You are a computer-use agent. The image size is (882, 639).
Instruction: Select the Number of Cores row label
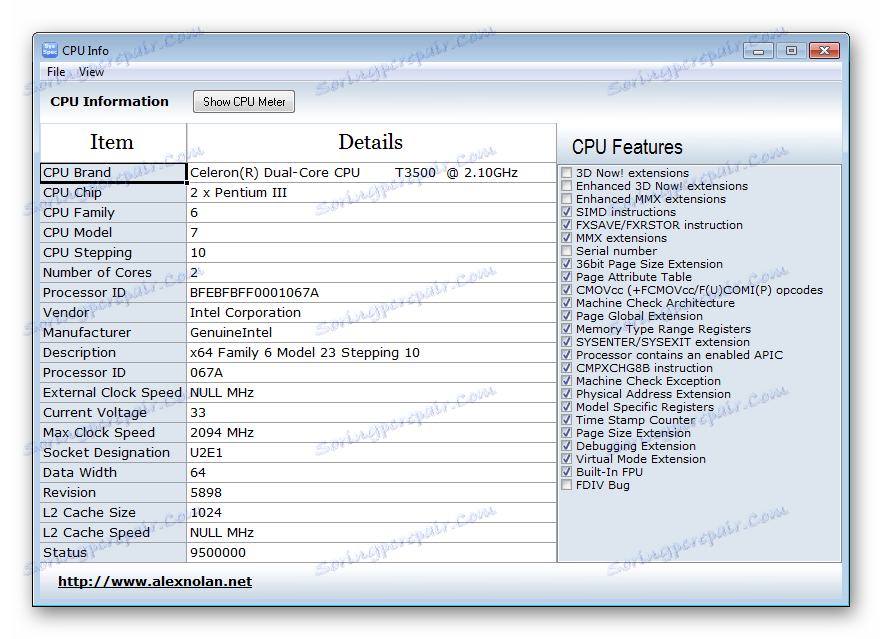[113, 273]
